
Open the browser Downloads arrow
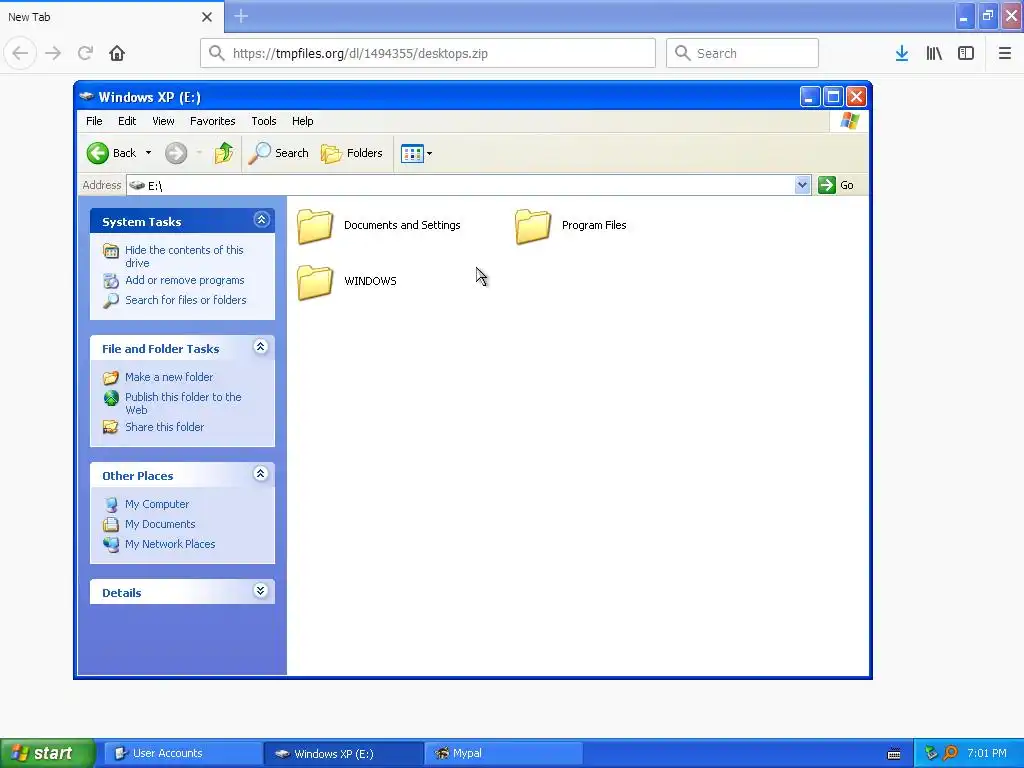coord(902,53)
